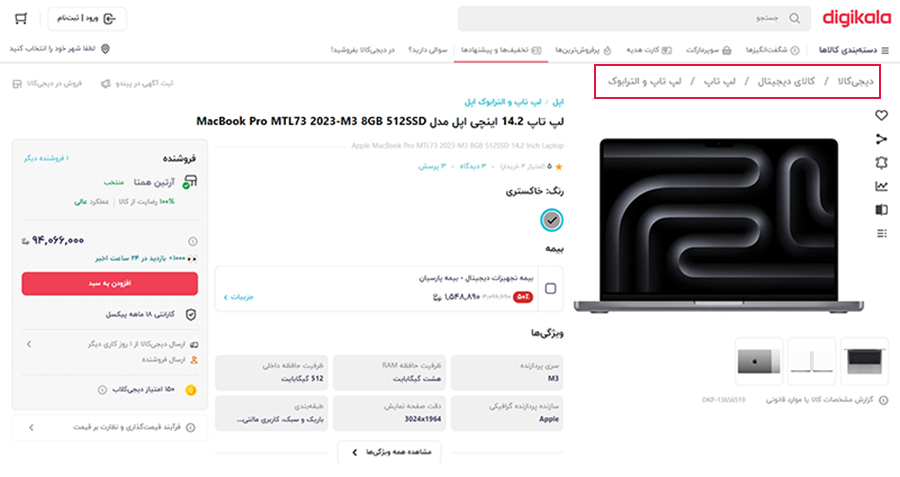The height and width of the screenshot is (477, 900).
Task: Click the star rating icon
Action: click(x=558, y=167)
